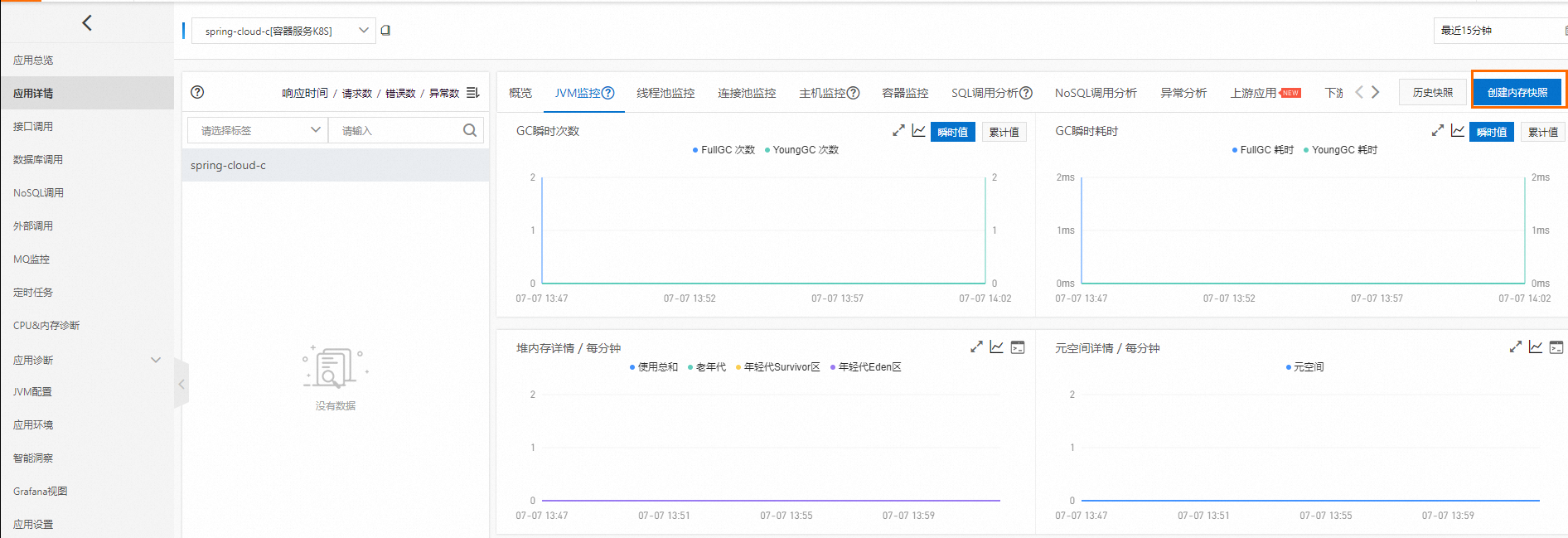Toggle the 年轻代Survivor区 legend series
This screenshot has width=1568, height=538.
(x=778, y=367)
